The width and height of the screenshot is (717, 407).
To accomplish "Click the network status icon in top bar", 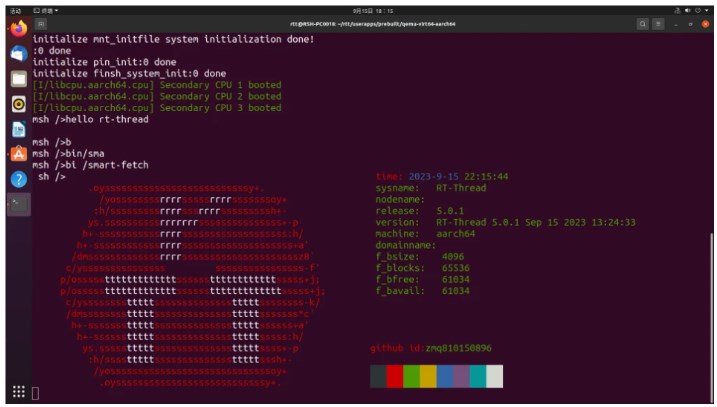I will pos(678,11).
